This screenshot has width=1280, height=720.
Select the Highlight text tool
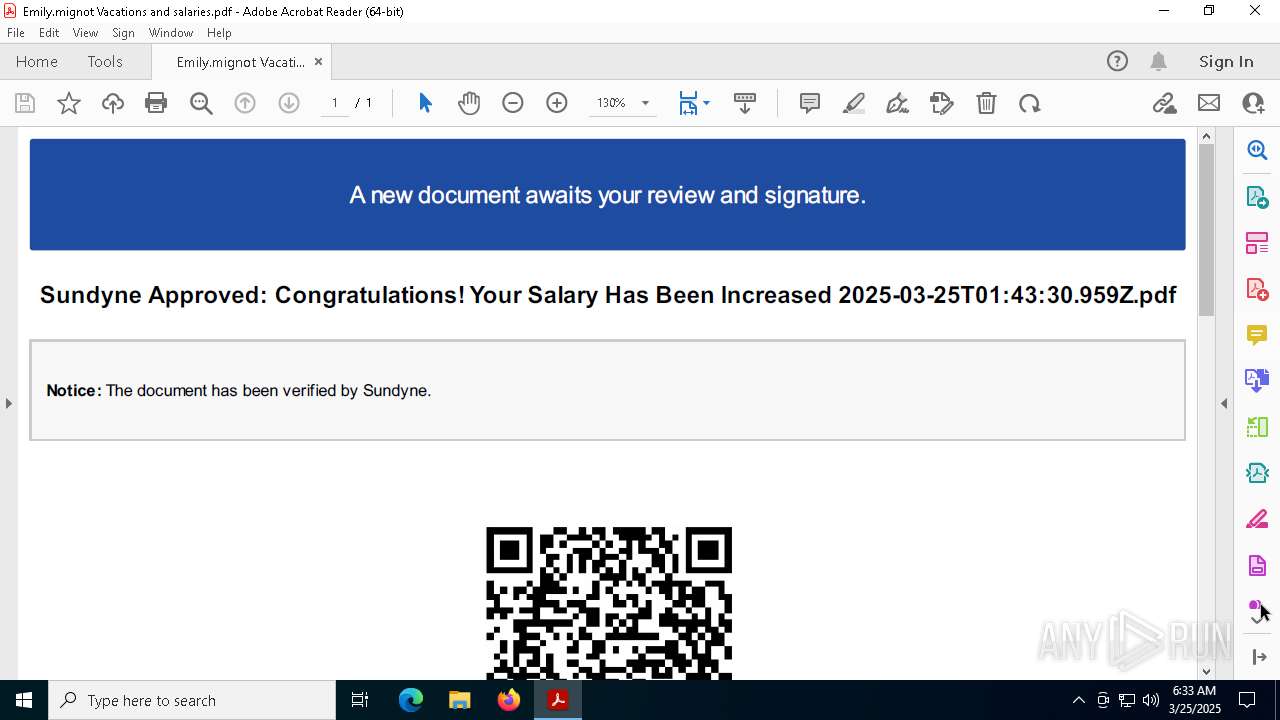click(x=854, y=103)
